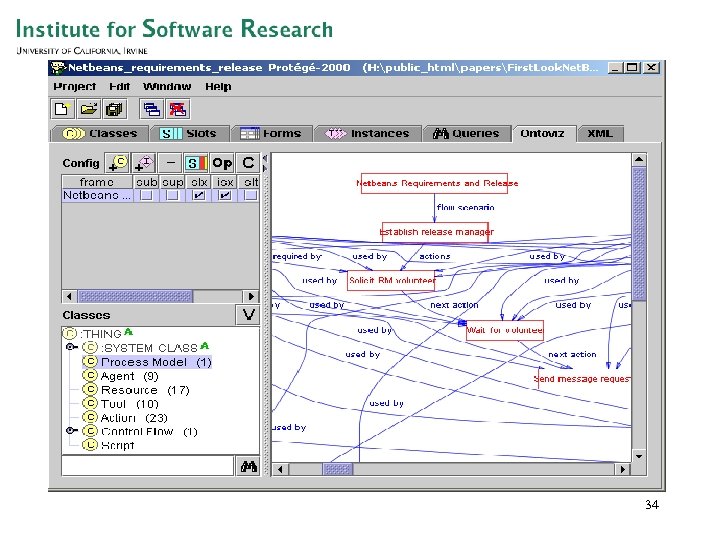This screenshot has width=720, height=540.
Task: Select the Netbeans frame row in config table
Action: tap(161, 195)
